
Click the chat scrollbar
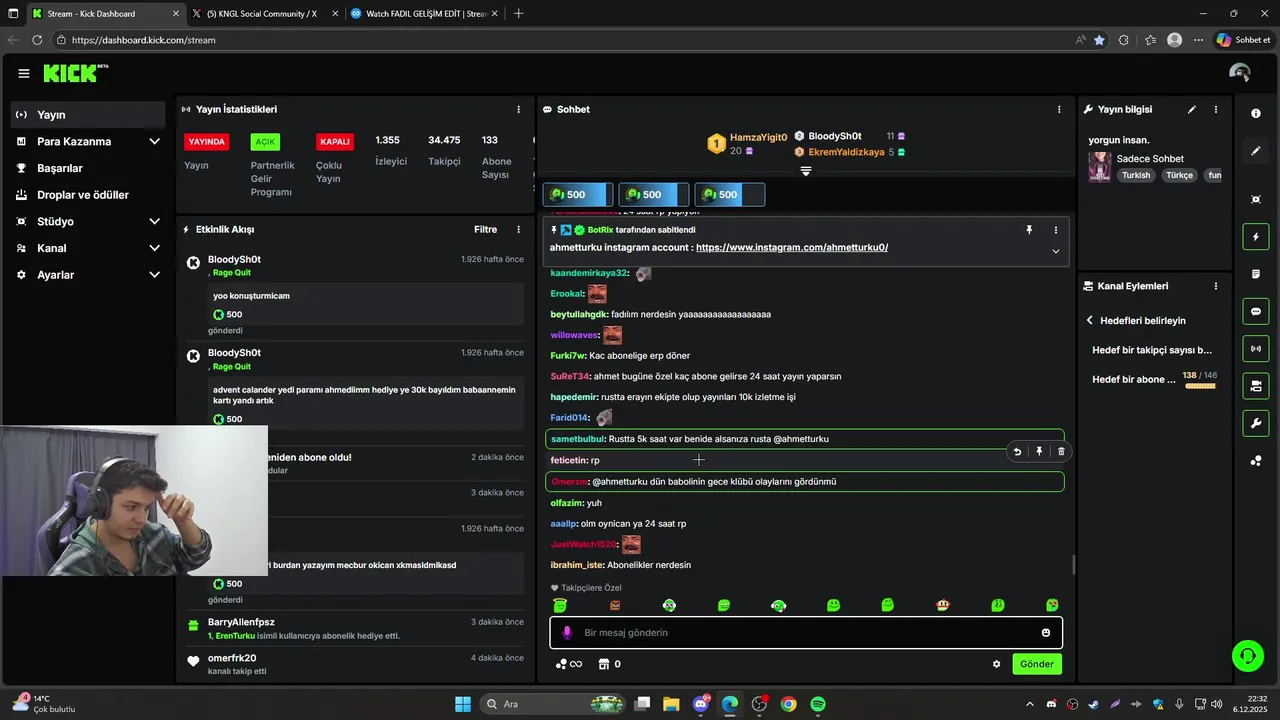coord(1074,565)
